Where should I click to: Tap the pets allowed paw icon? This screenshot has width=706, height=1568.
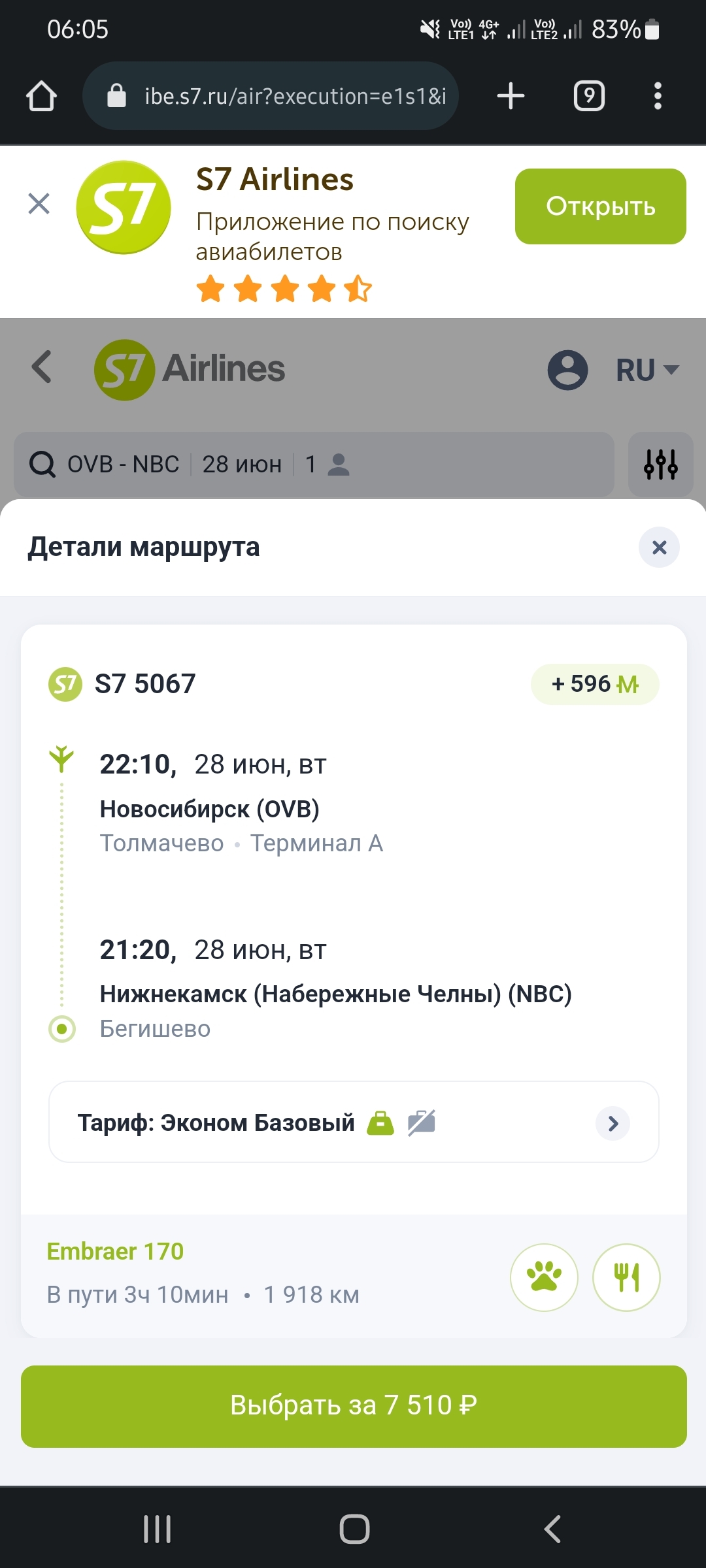click(x=544, y=1277)
